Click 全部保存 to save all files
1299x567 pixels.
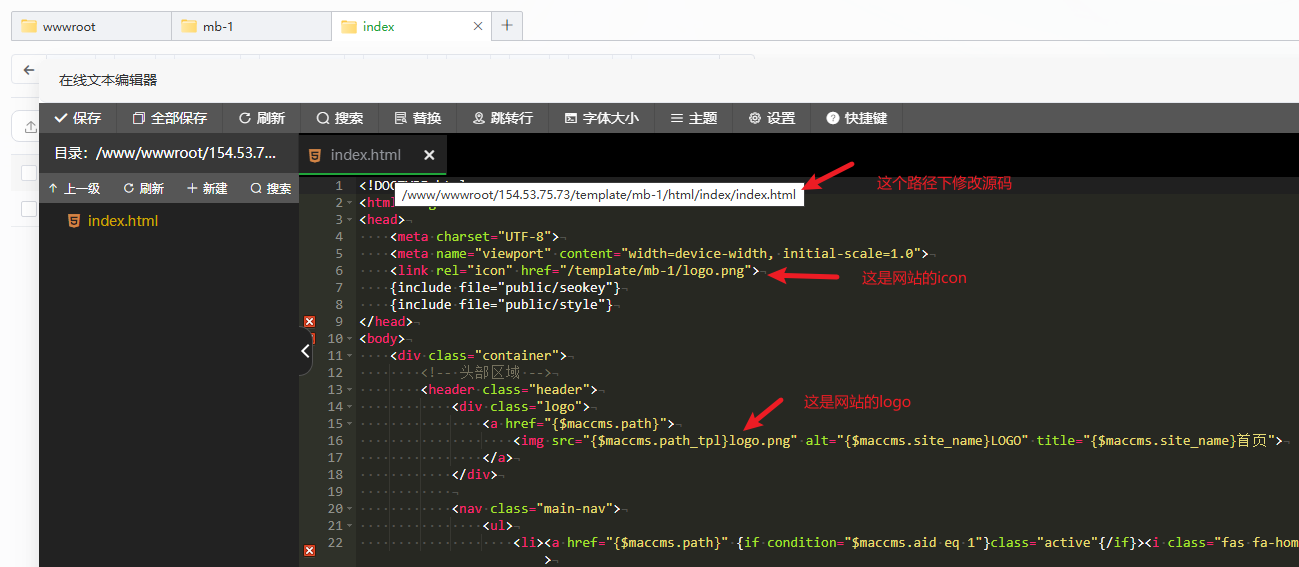[x=169, y=118]
